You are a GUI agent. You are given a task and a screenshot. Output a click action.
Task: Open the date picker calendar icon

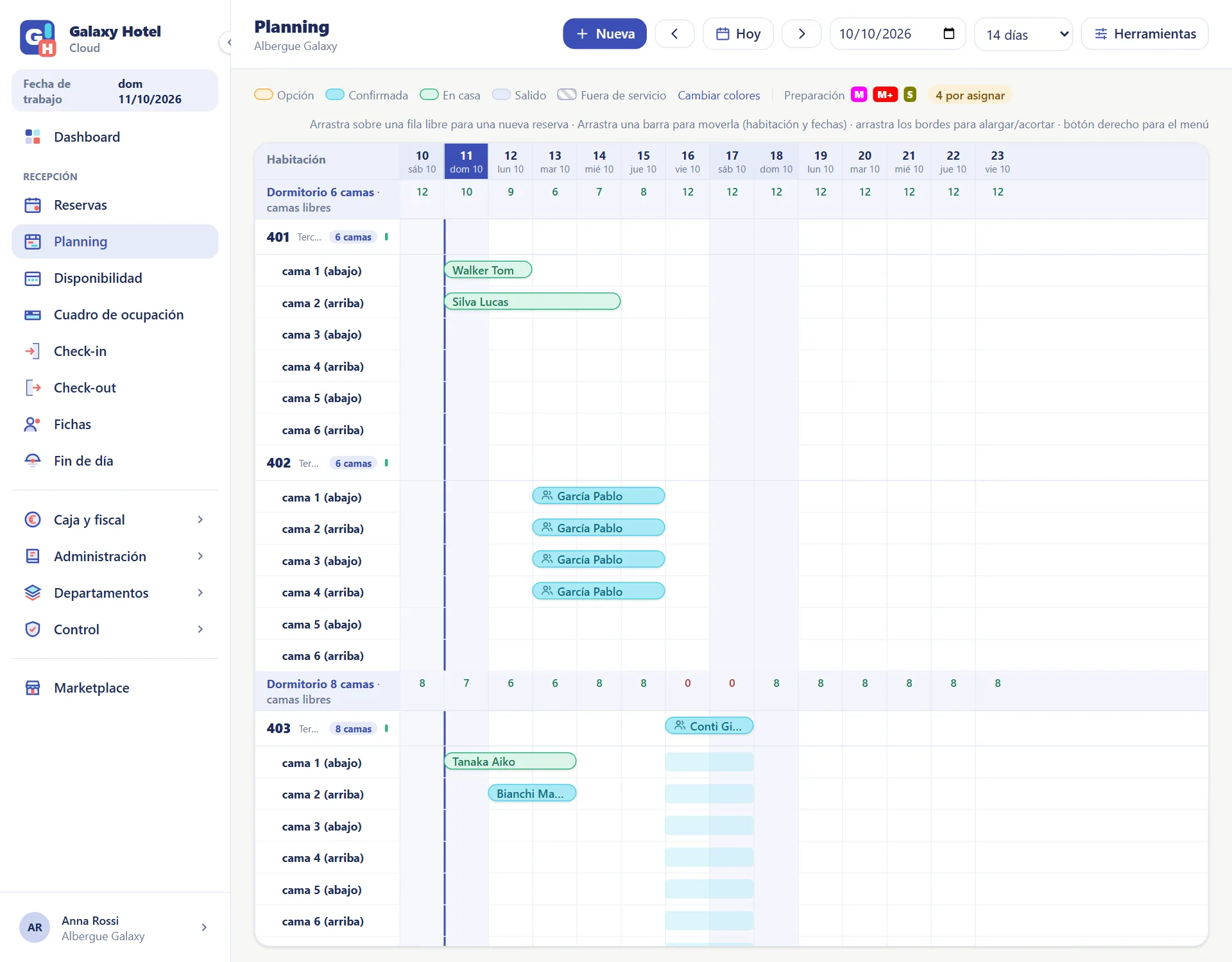coord(948,34)
